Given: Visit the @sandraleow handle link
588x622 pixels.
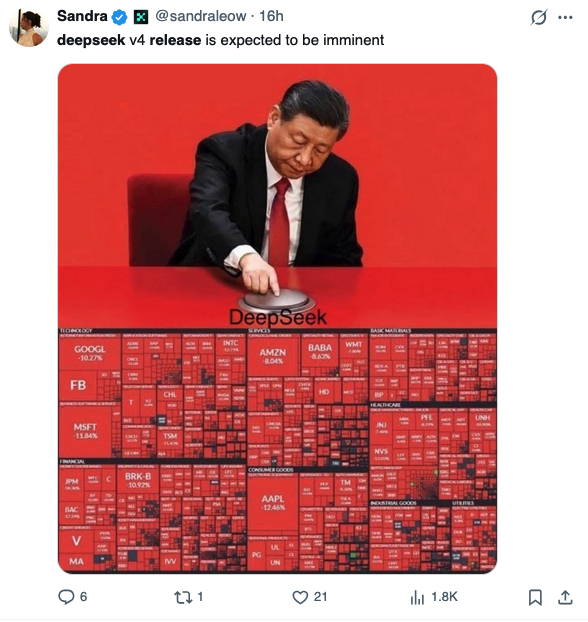Looking at the screenshot, I should (x=201, y=16).
